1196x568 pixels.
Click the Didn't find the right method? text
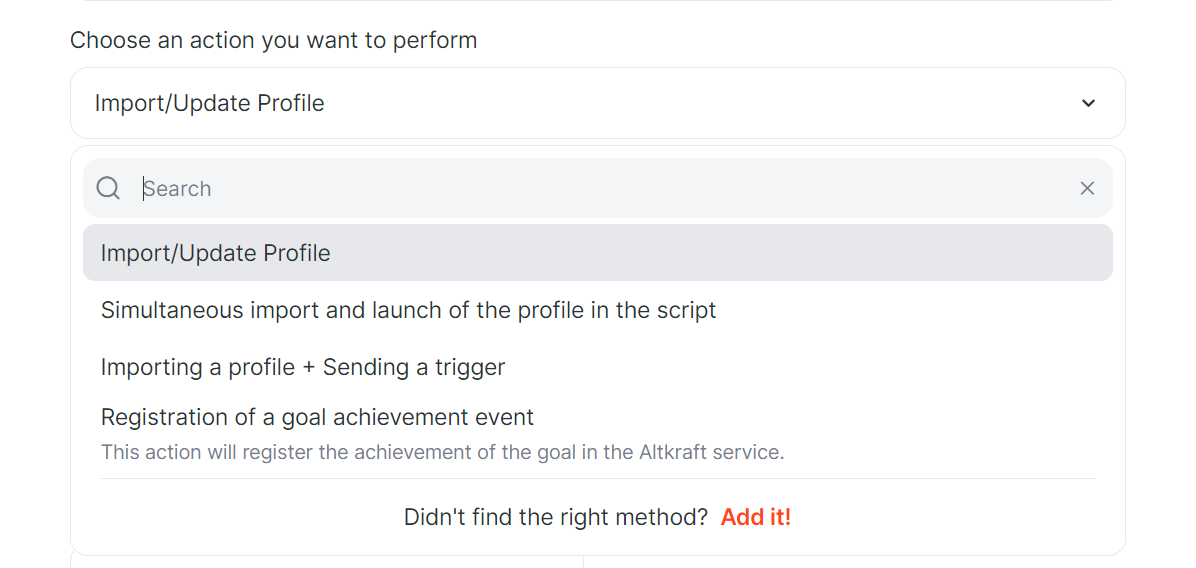click(x=556, y=518)
